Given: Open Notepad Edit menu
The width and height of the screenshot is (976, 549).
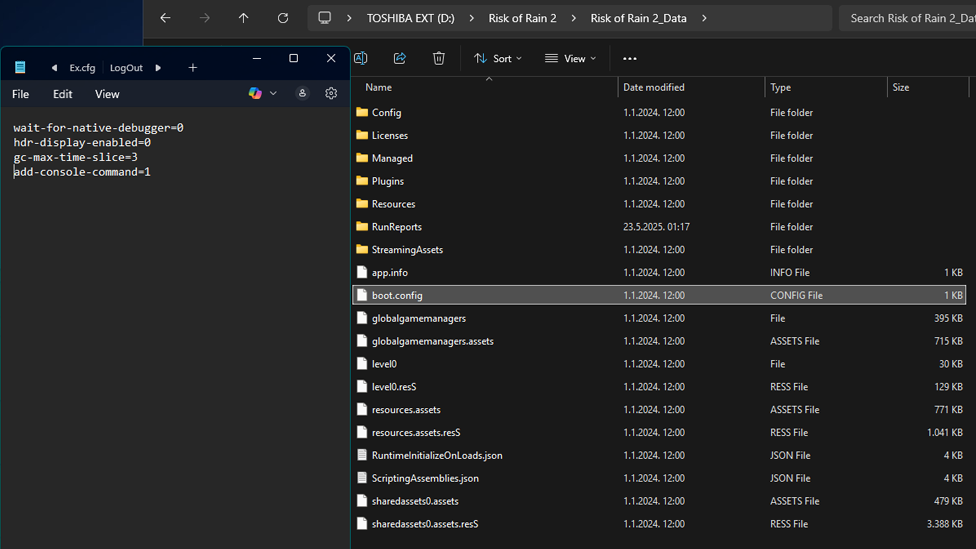Looking at the screenshot, I should click(x=62, y=94).
